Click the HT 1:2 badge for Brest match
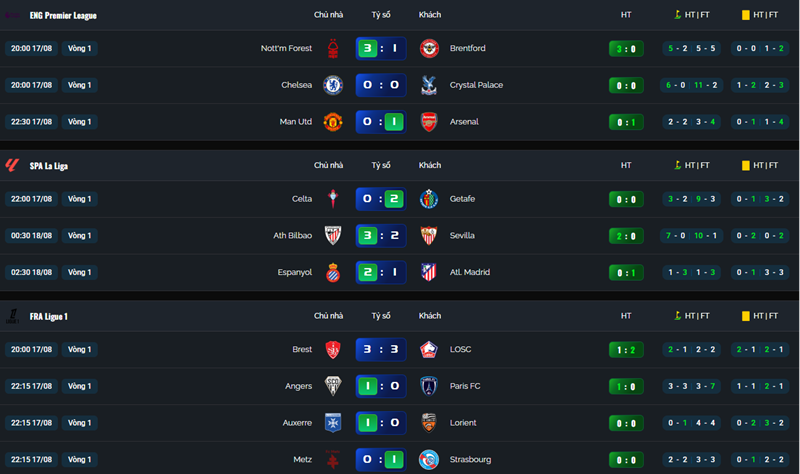This screenshot has height=474, width=800. [x=626, y=350]
